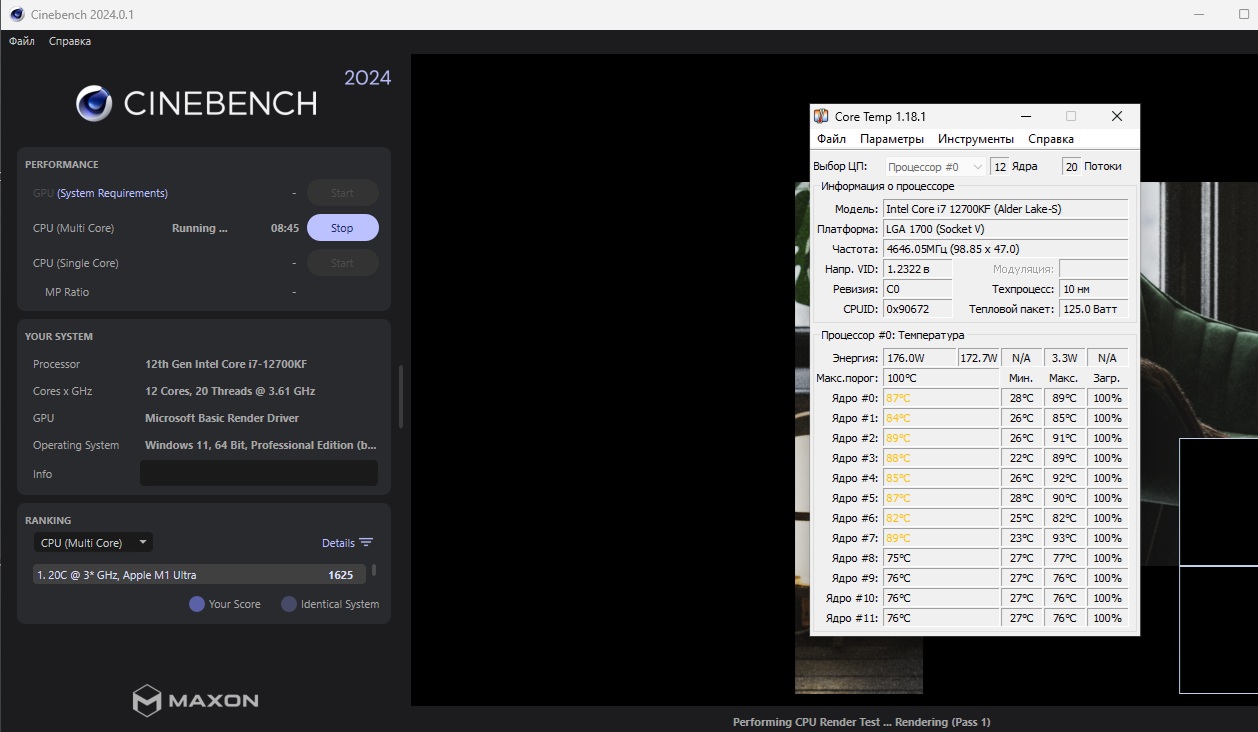This screenshot has width=1258, height=732.
Task: Click the 20 Потоки count box
Action: 1071,167
